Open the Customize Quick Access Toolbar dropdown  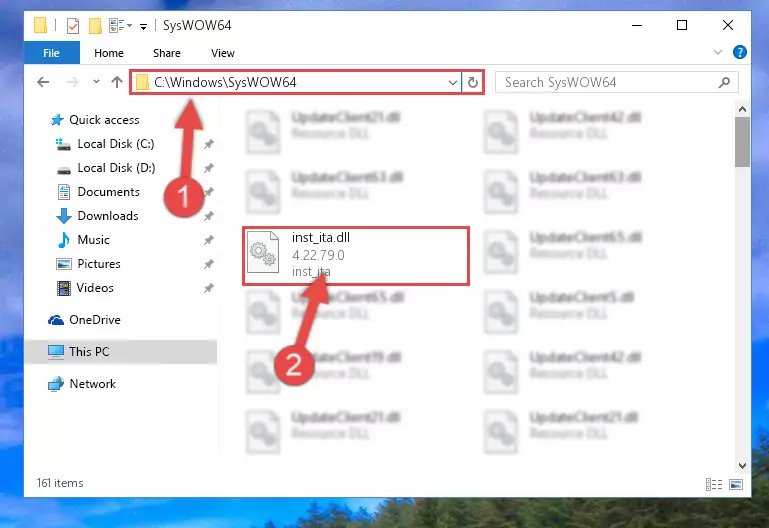click(x=143, y=26)
